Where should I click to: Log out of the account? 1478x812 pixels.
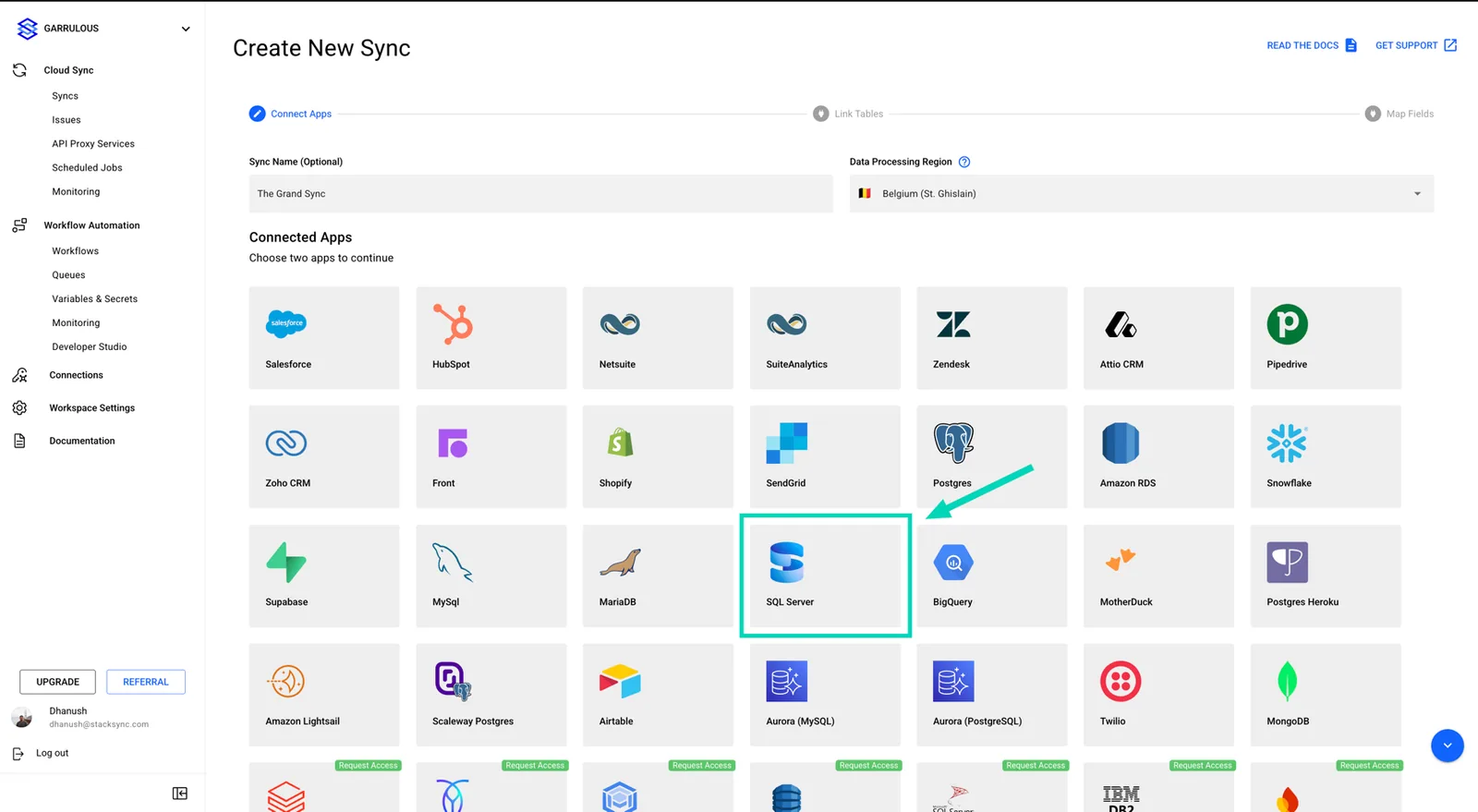42,753
